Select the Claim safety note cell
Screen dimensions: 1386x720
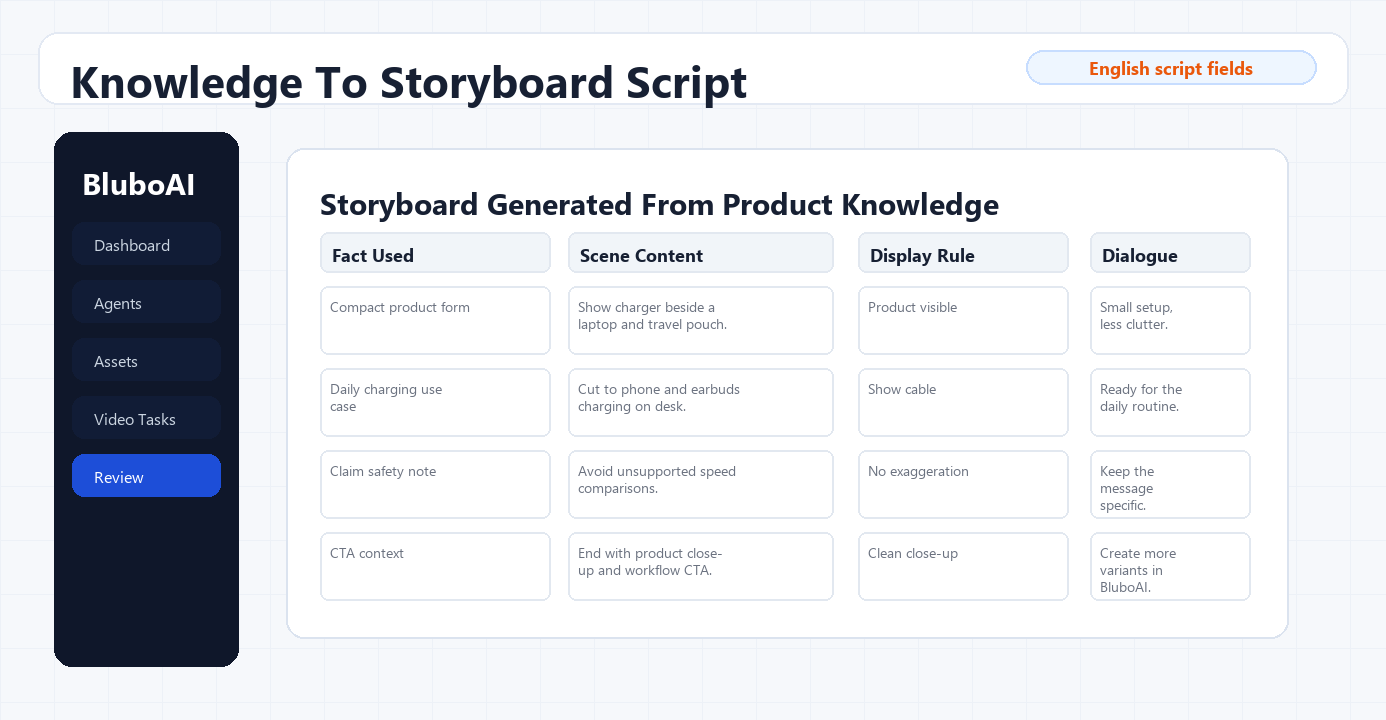(x=435, y=485)
